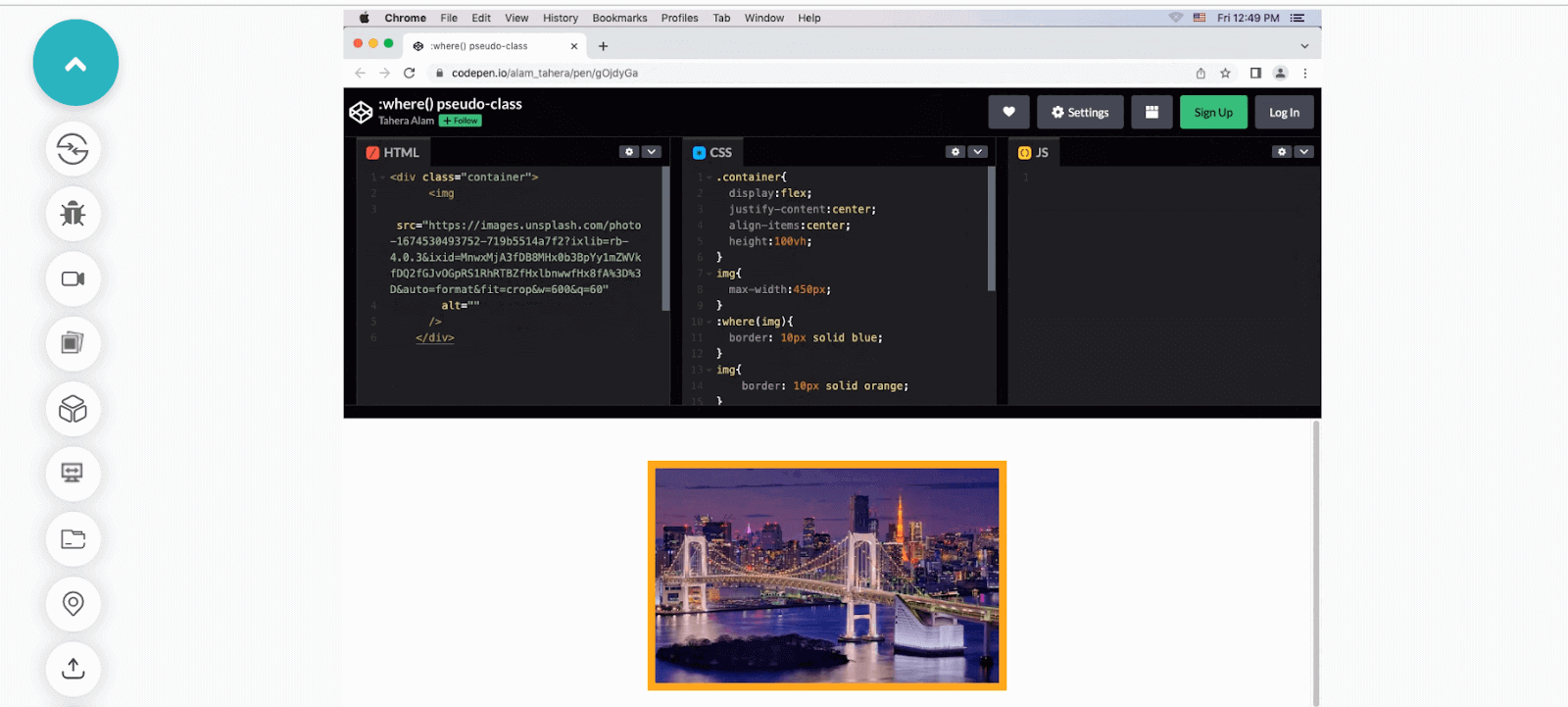1568x707 pixels.
Task: Click the CodePen logo icon
Action: pyautogui.click(x=361, y=112)
